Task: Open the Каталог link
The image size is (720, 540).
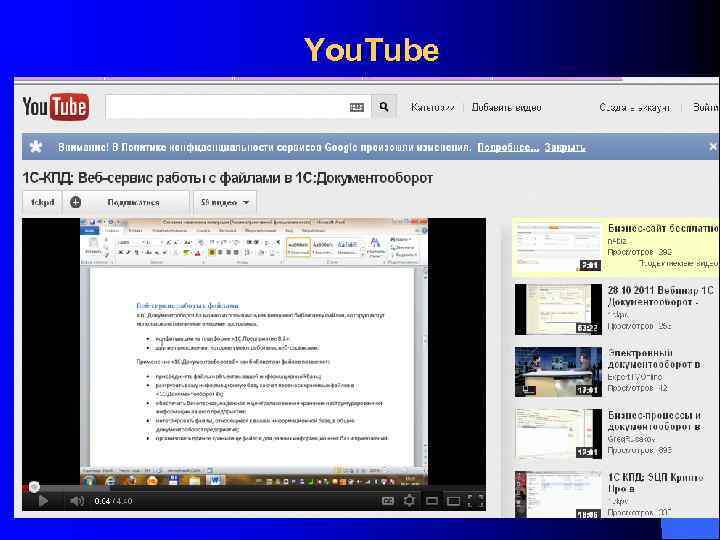Action: 433,107
